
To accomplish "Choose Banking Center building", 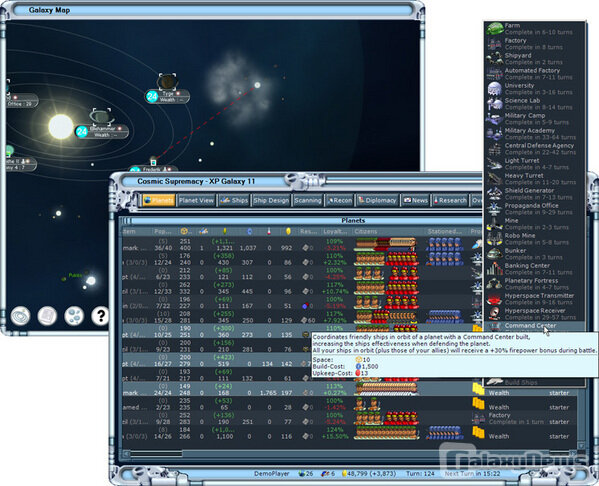I will 535,269.
